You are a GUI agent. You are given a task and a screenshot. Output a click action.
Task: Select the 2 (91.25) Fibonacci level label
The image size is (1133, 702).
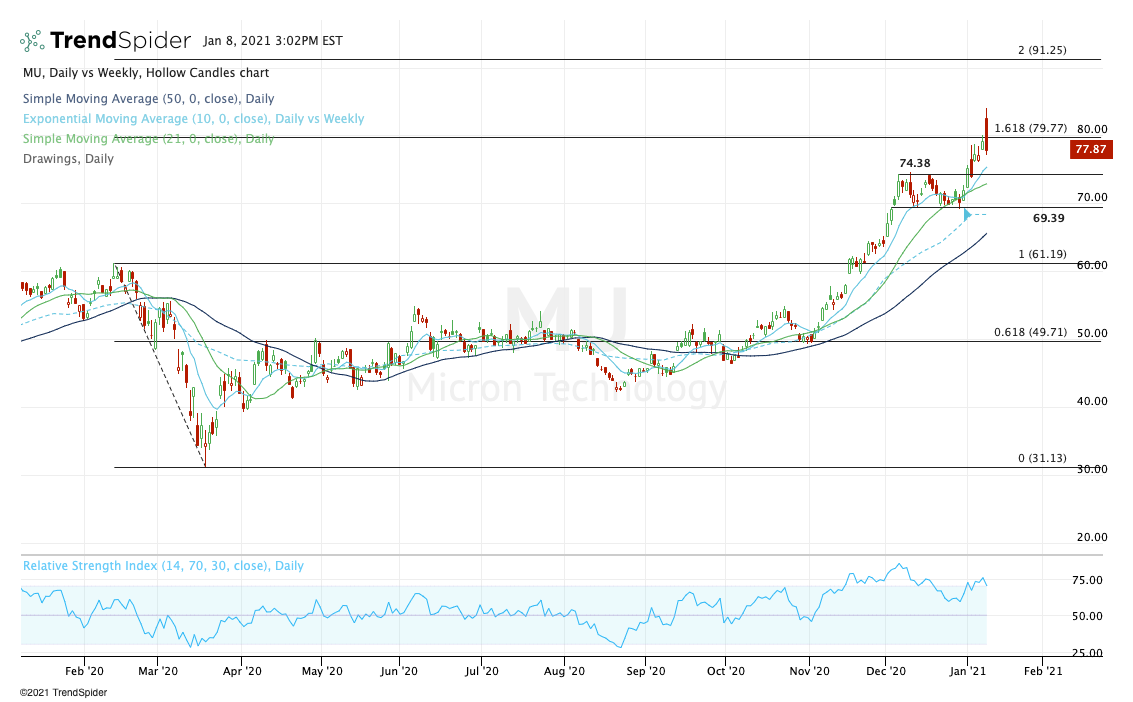tap(1041, 50)
